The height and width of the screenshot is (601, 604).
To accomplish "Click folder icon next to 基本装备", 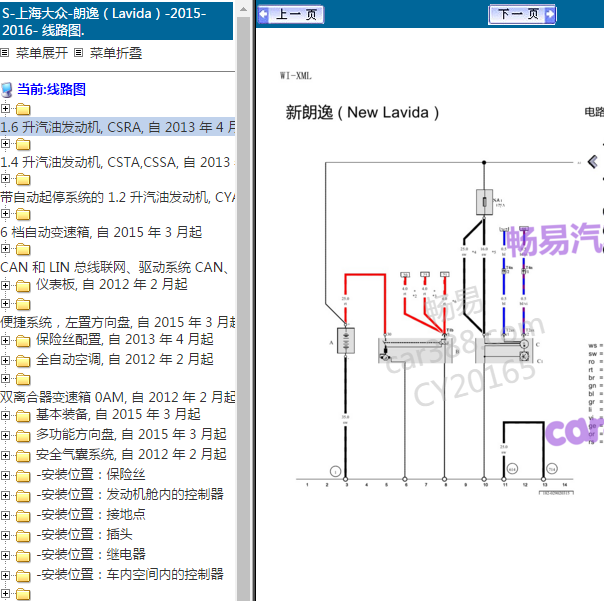I will tap(23, 416).
